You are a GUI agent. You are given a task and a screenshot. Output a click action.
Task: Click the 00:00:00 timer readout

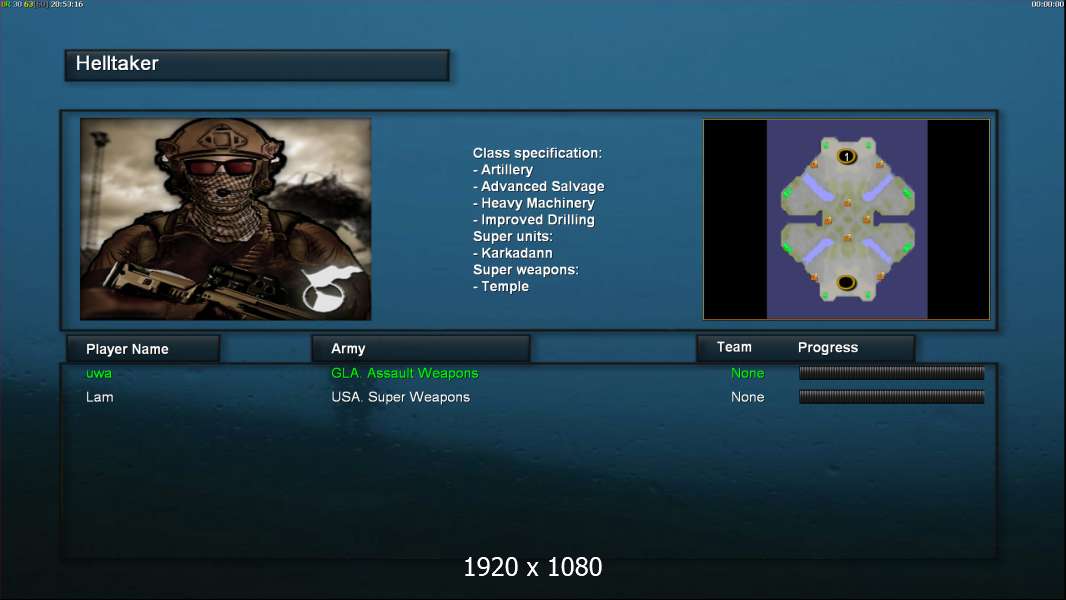1048,4
